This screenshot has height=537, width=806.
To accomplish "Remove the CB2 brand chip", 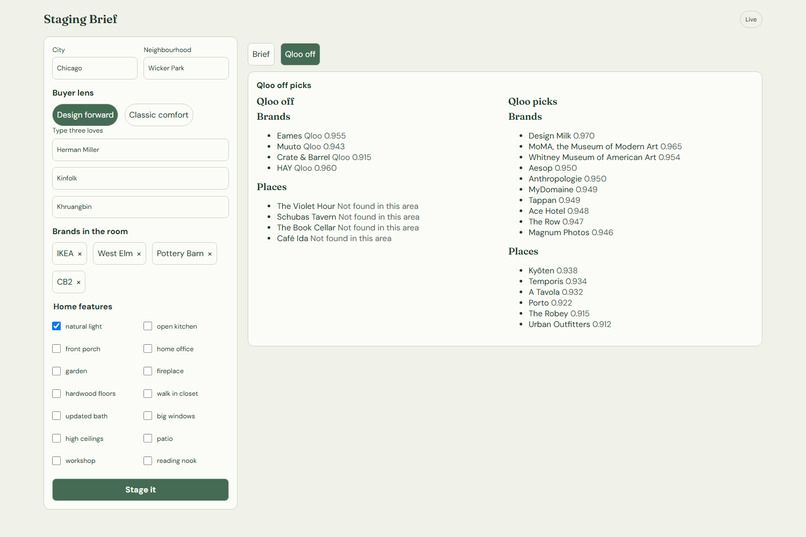I will click(x=79, y=282).
